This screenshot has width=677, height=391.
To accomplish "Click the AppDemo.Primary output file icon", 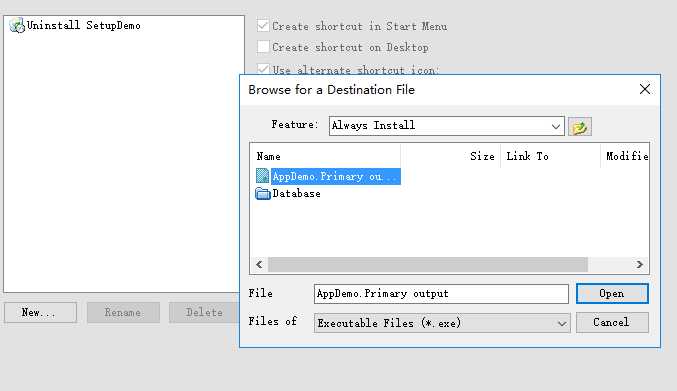I will coord(263,176).
